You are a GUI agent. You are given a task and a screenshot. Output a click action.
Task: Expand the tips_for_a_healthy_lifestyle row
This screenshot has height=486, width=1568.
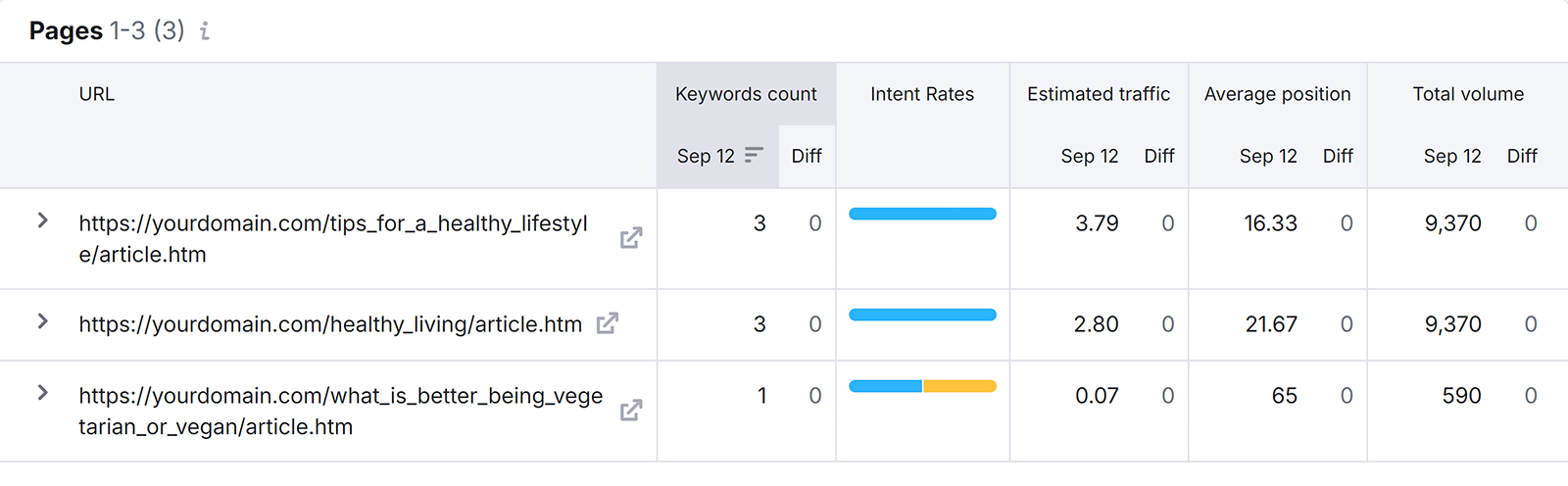(42, 221)
